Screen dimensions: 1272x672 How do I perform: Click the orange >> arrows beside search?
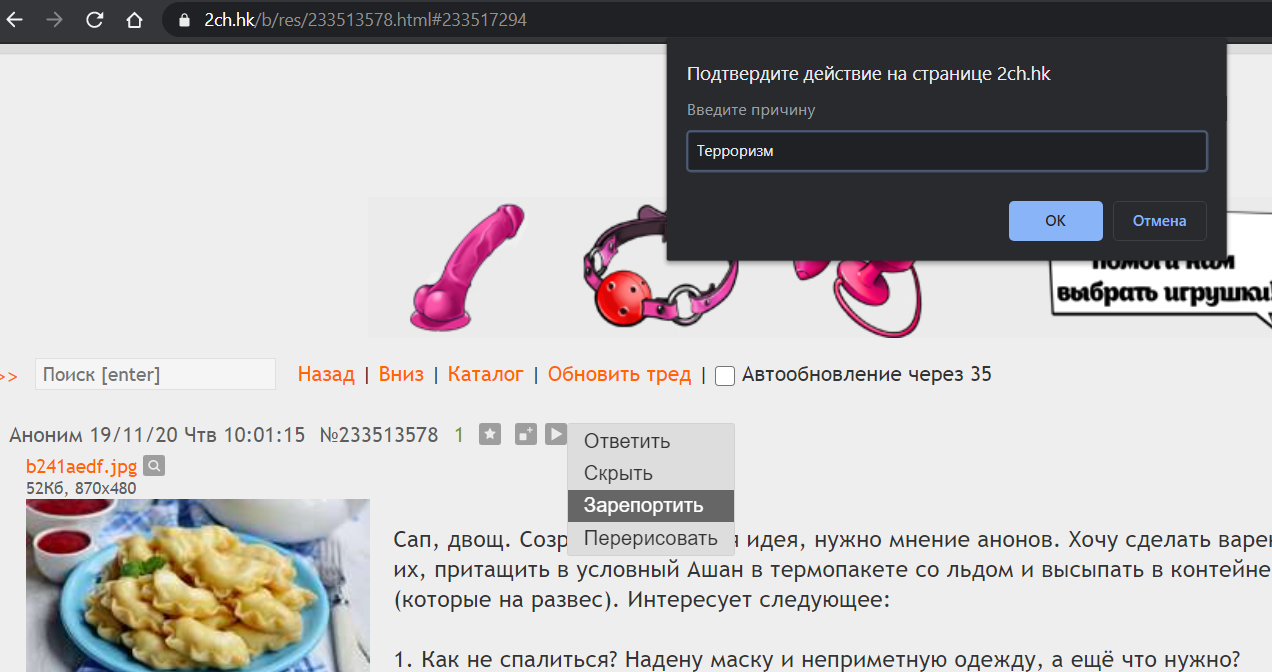9,376
